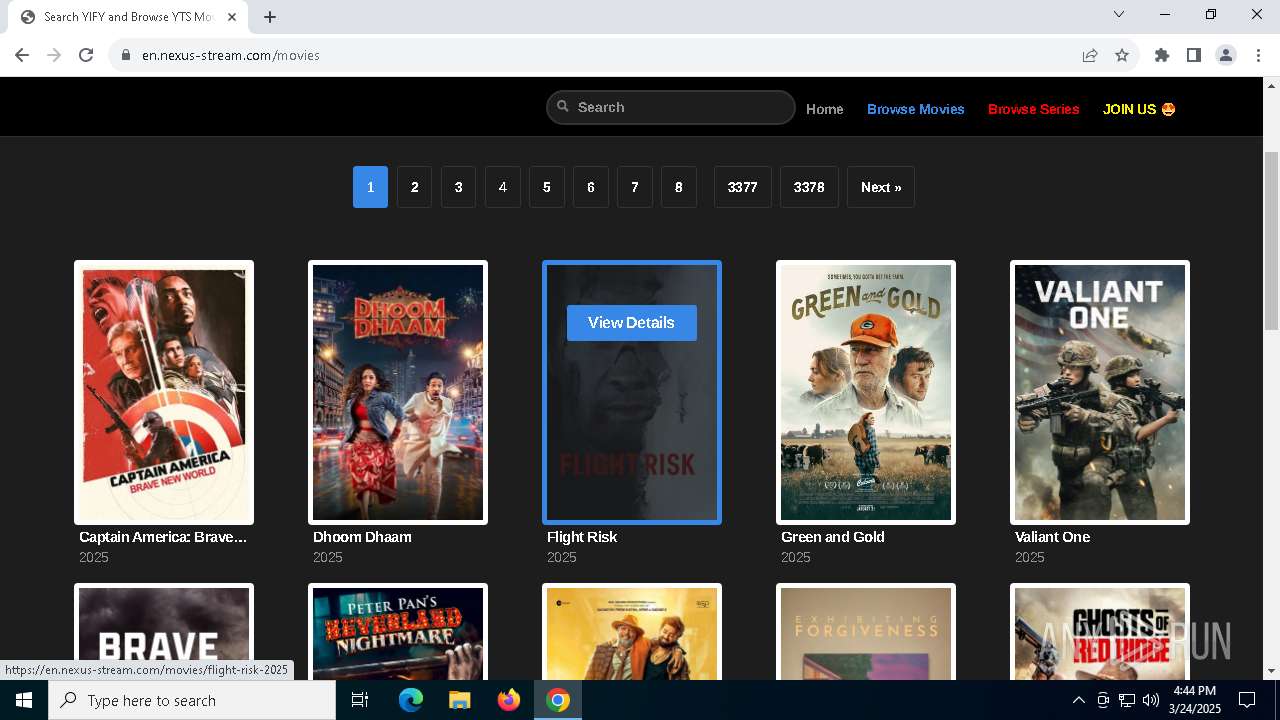Viewport: 1280px width, 720px height.
Task: Open Browse Movies in navigation
Action: click(916, 109)
